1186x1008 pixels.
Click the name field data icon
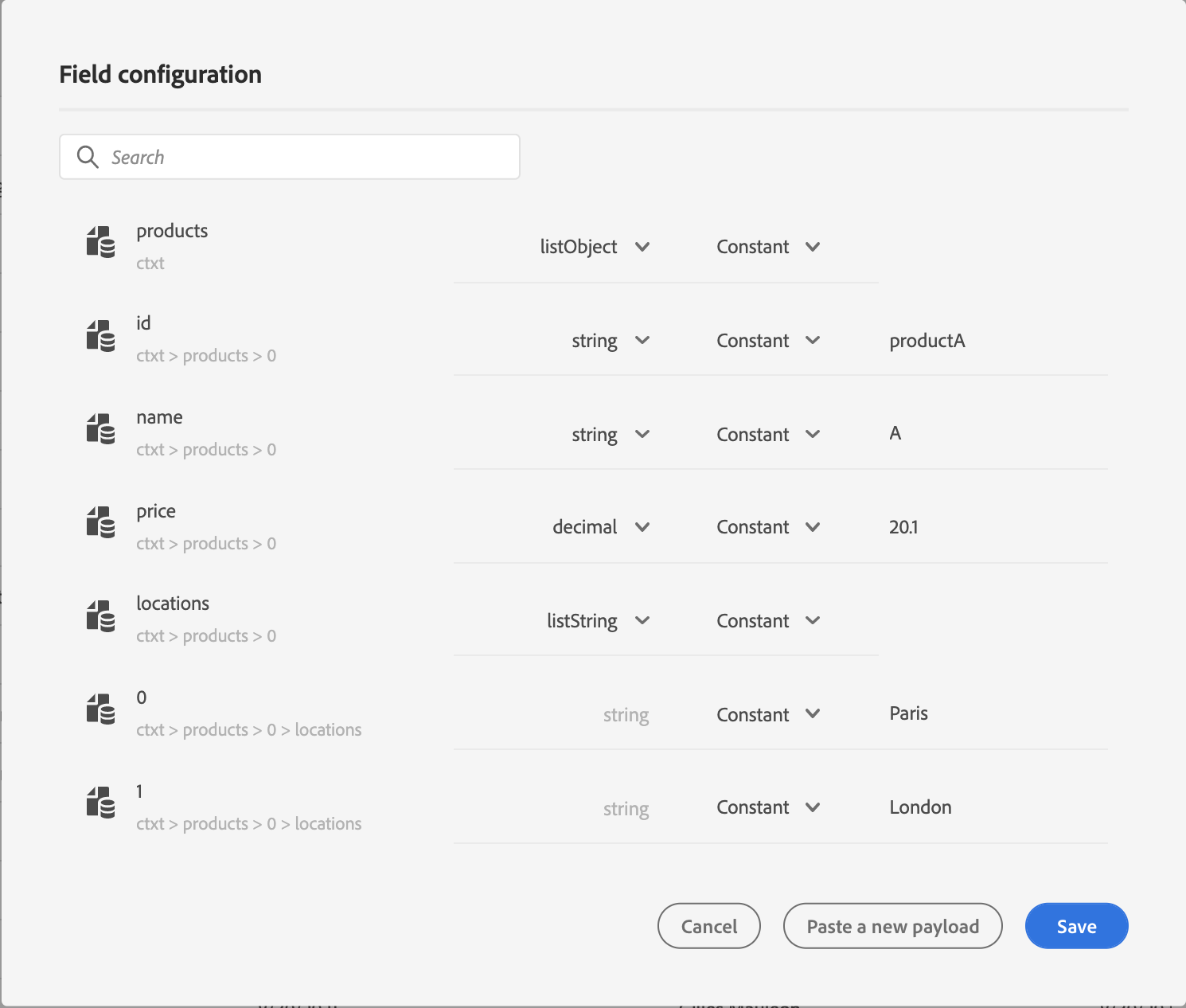click(100, 429)
